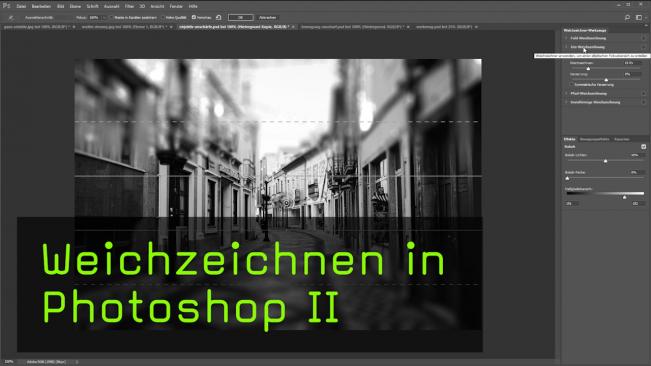Toggle the Bokeh checkbox
The width and height of the screenshot is (651, 366).
pos(644,146)
